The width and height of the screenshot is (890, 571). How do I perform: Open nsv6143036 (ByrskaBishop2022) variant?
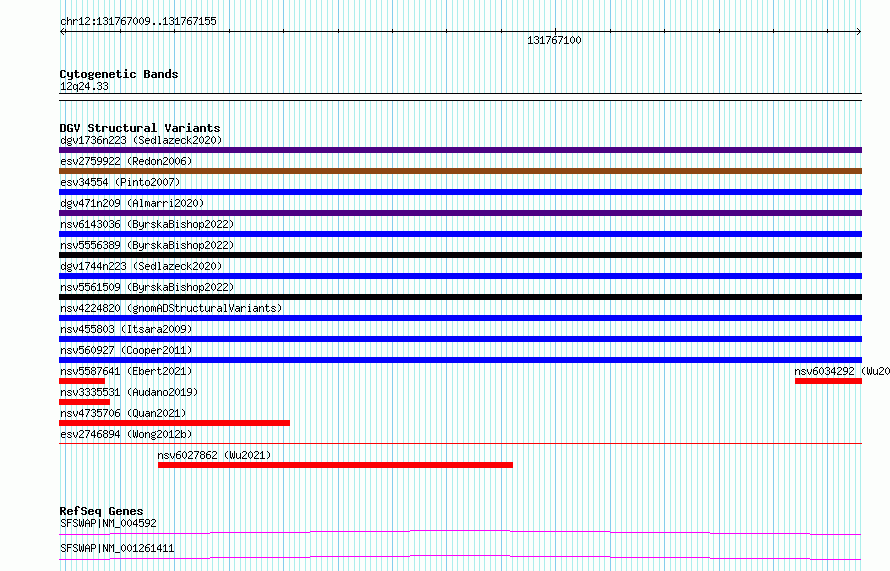tap(147, 224)
